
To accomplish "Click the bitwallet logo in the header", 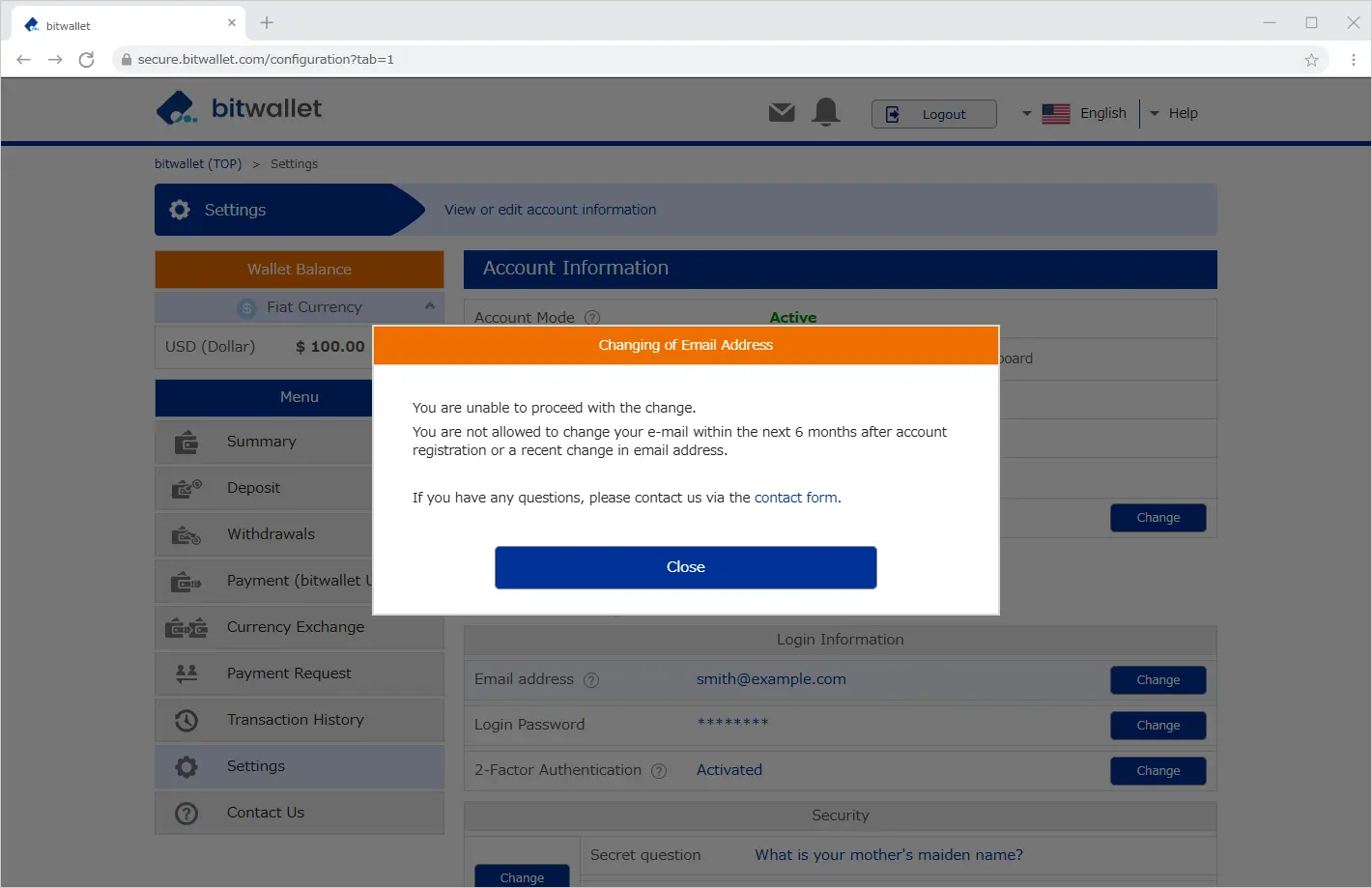I will click(x=239, y=108).
